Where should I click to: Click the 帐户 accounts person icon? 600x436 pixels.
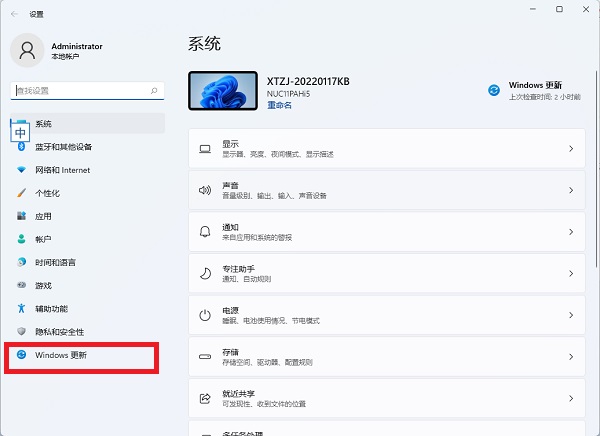point(21,239)
